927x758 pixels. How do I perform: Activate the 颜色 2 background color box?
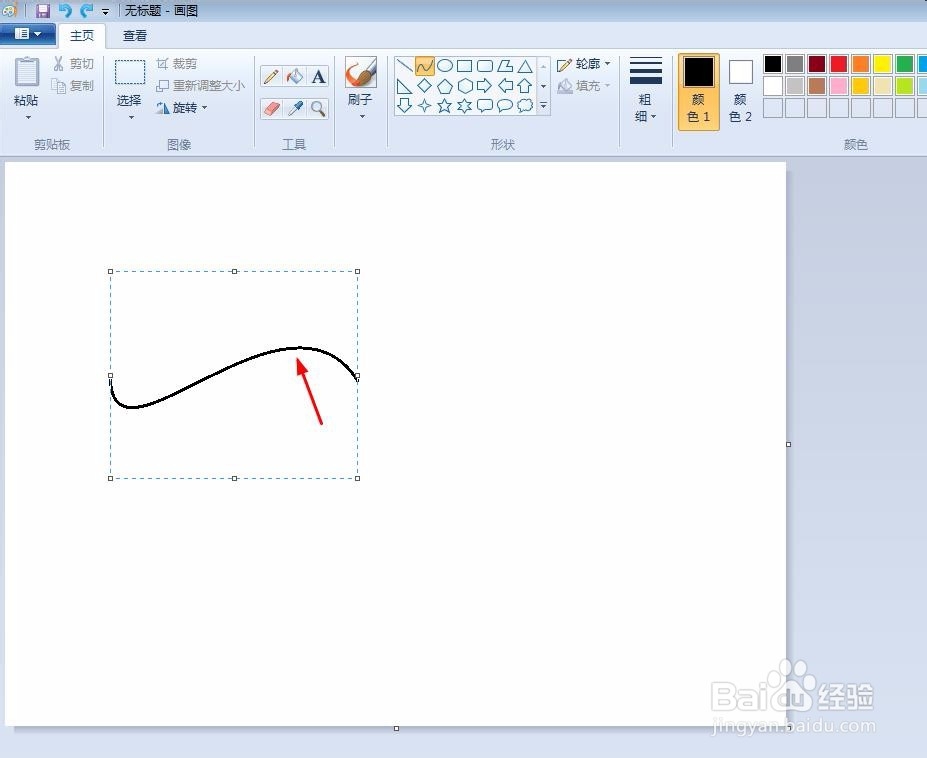point(740,91)
